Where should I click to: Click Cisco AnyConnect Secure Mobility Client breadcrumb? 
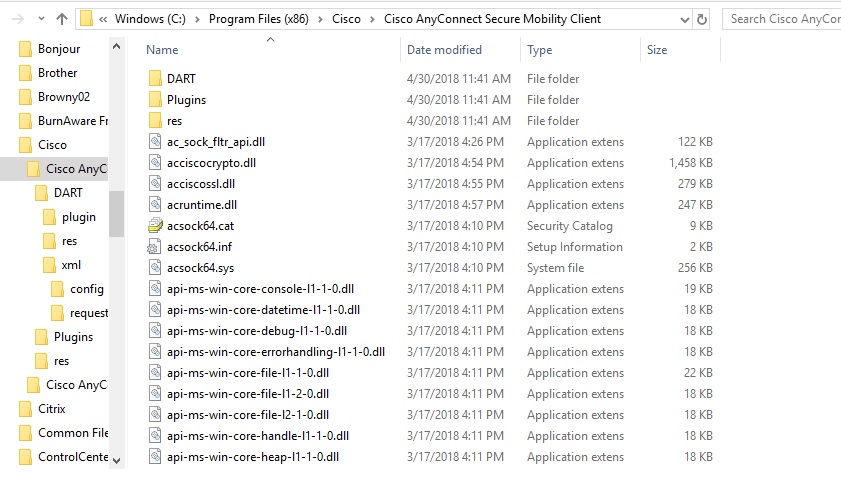point(492,19)
